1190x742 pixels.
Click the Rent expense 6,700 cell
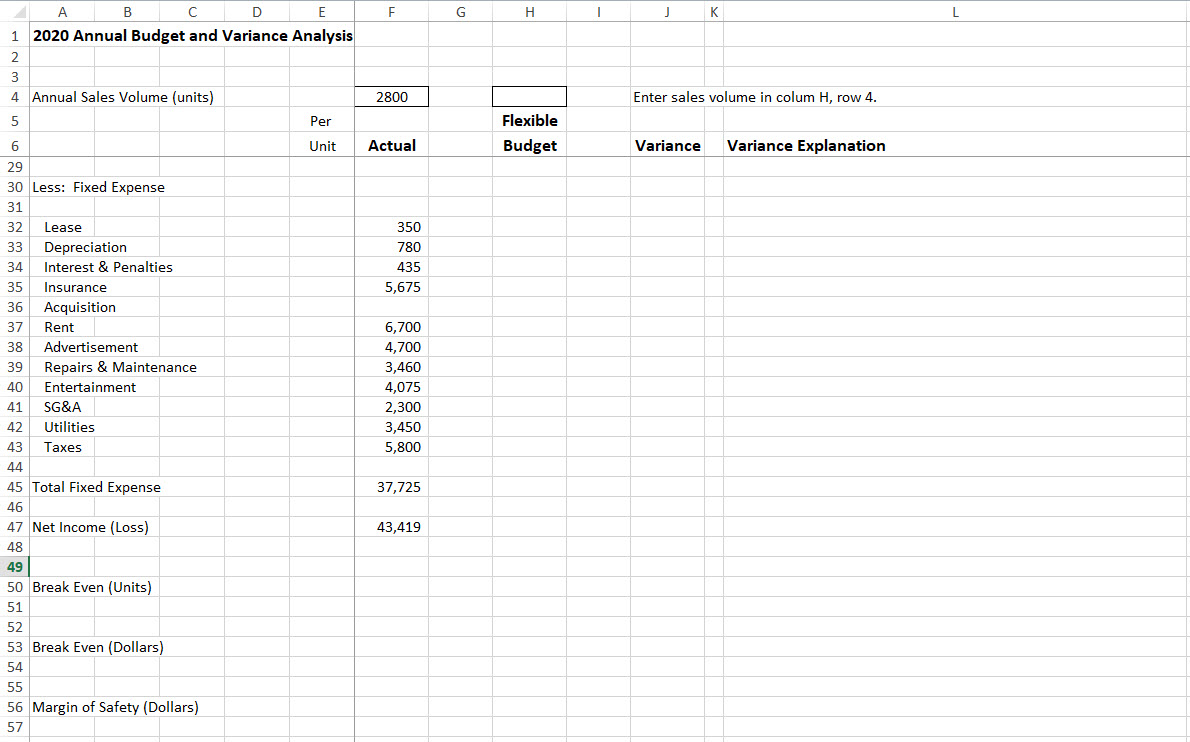pyautogui.click(x=391, y=327)
